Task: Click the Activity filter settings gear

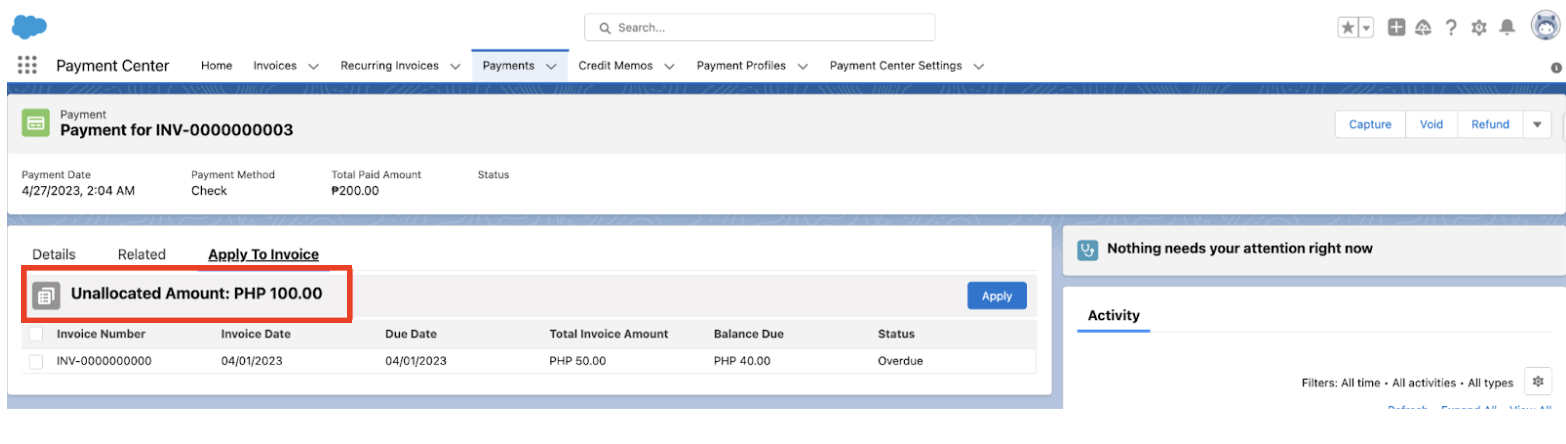Action: [1538, 381]
